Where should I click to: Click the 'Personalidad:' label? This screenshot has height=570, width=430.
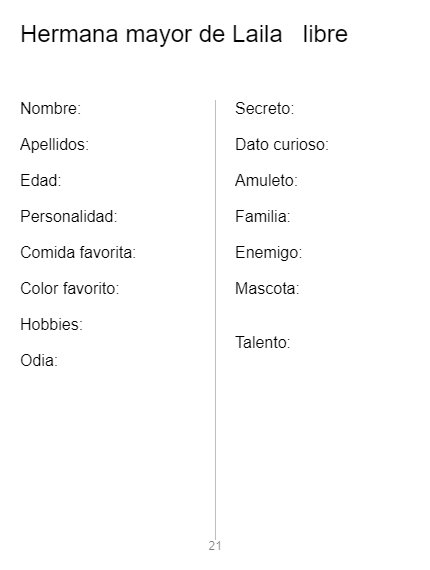coord(69,217)
